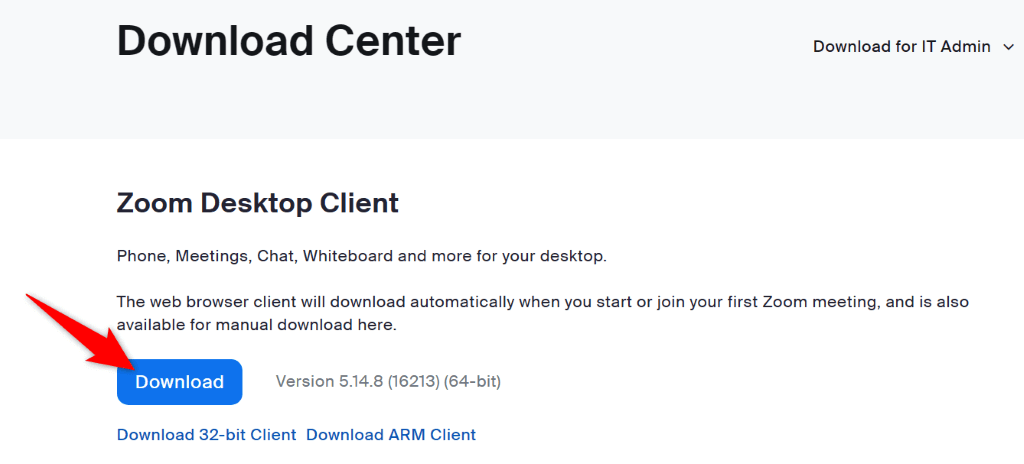The height and width of the screenshot is (464, 1024).
Task: Expand the chevron beside IT Admin
Action: pyautogui.click(x=1007, y=47)
